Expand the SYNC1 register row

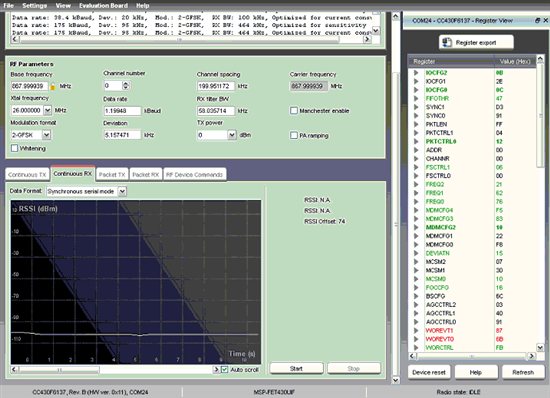[416, 107]
